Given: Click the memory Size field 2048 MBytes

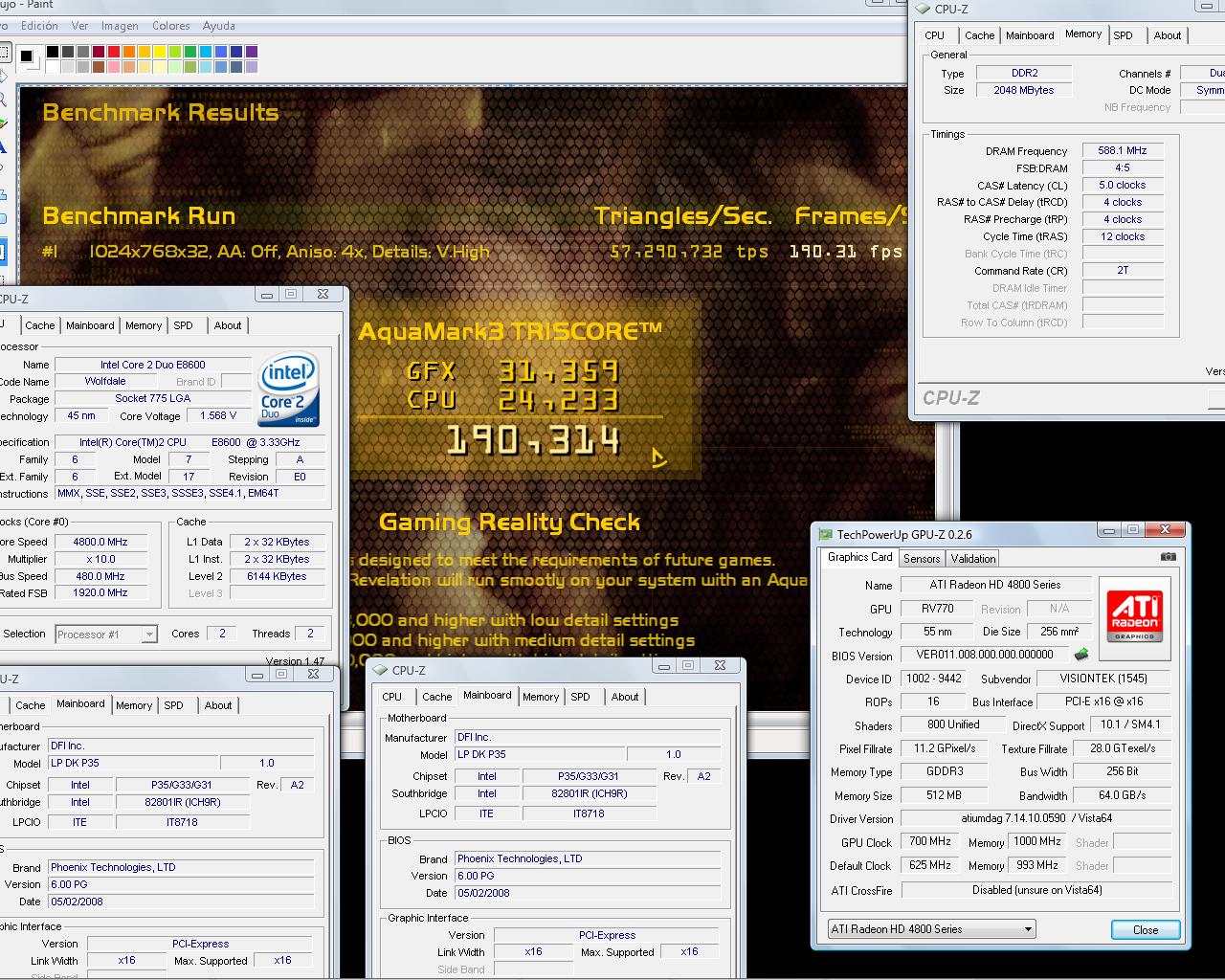Looking at the screenshot, I should (x=1024, y=90).
